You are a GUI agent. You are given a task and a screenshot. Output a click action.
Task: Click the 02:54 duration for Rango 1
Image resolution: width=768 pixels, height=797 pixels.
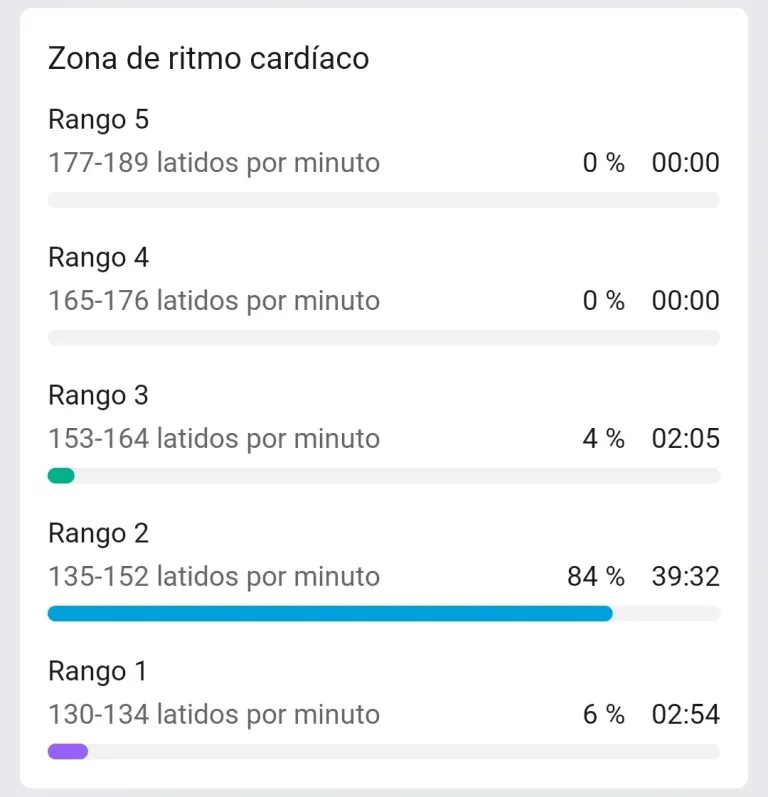click(x=686, y=715)
